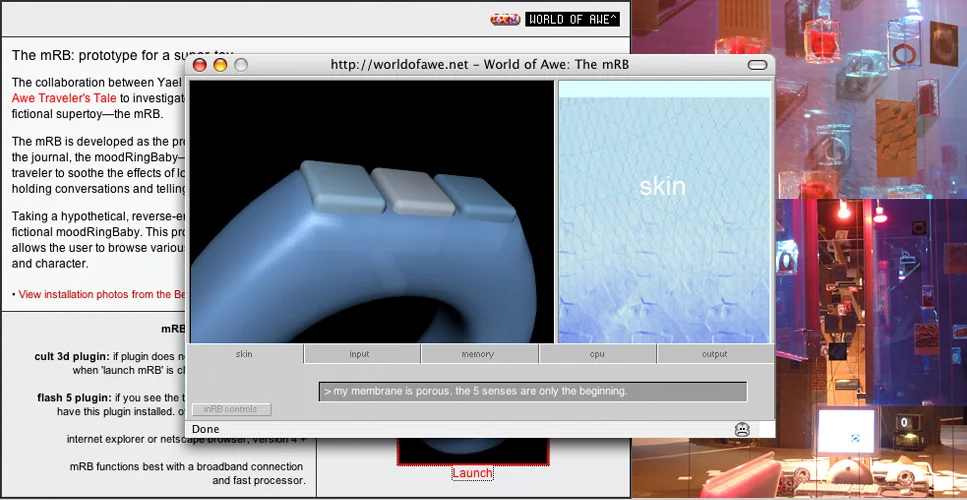Switch to the cpu tab
Screen dimensions: 967x500
tap(598, 354)
